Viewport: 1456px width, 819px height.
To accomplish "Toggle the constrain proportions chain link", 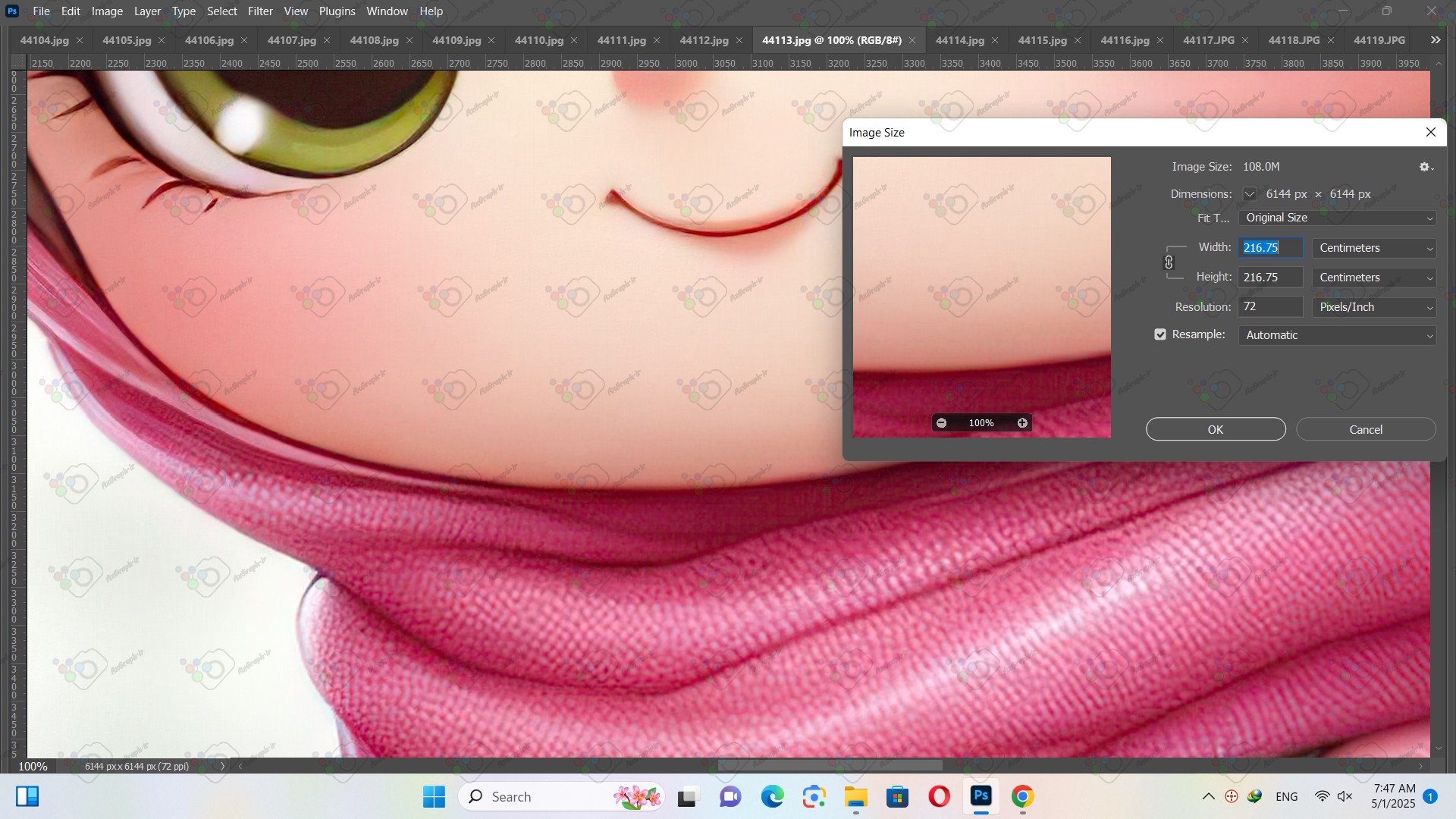I will pyautogui.click(x=1169, y=262).
